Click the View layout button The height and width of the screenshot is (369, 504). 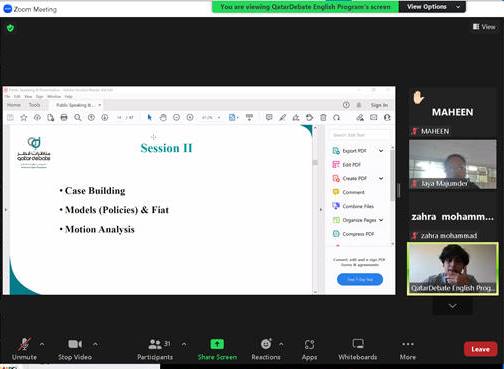click(x=484, y=27)
